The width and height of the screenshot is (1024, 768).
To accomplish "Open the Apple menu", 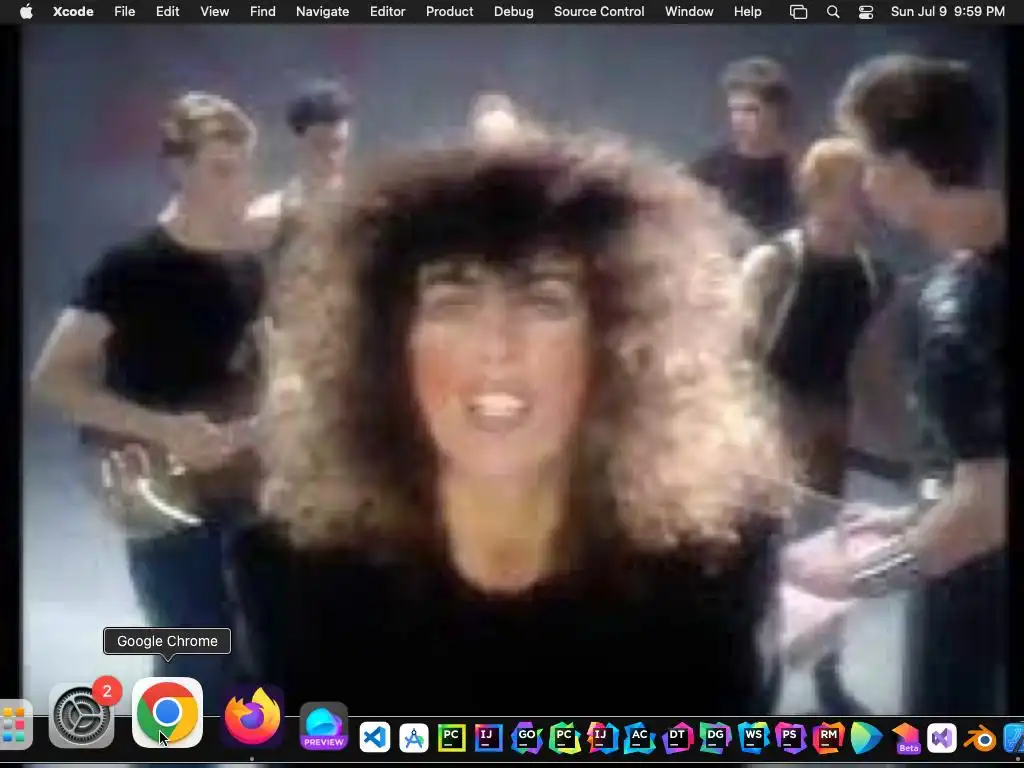I will tap(26, 11).
